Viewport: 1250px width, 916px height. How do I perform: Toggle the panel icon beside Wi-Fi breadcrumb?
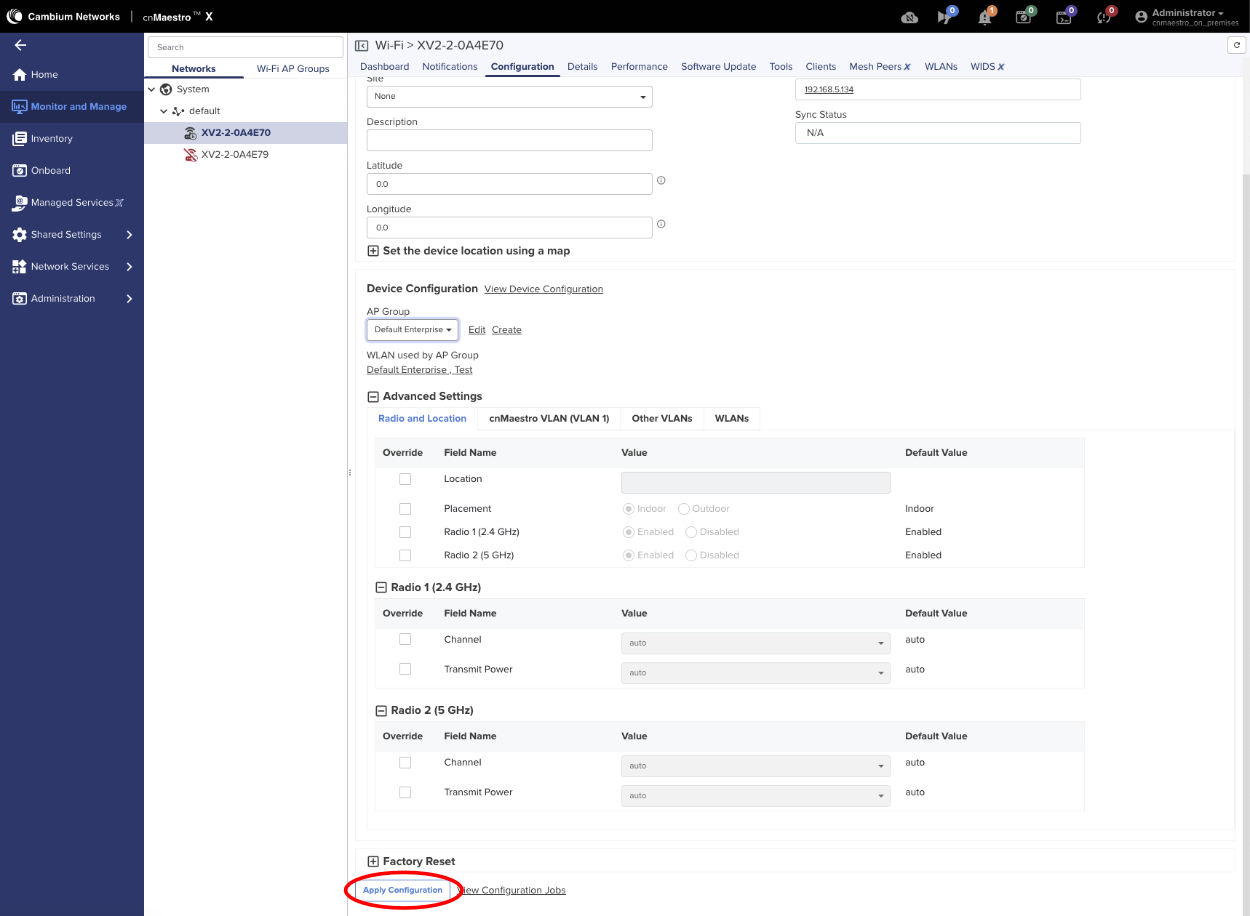pyautogui.click(x=362, y=45)
